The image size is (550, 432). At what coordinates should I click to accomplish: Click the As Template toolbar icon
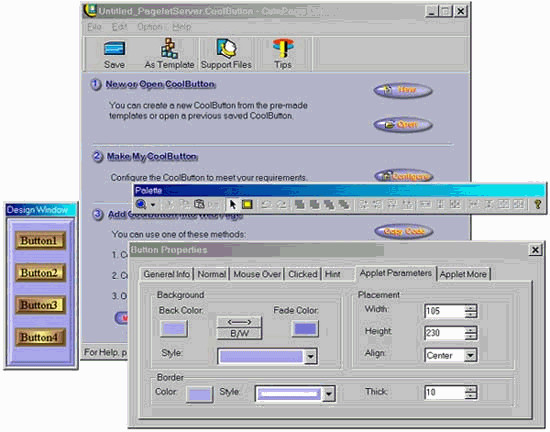coord(169,54)
